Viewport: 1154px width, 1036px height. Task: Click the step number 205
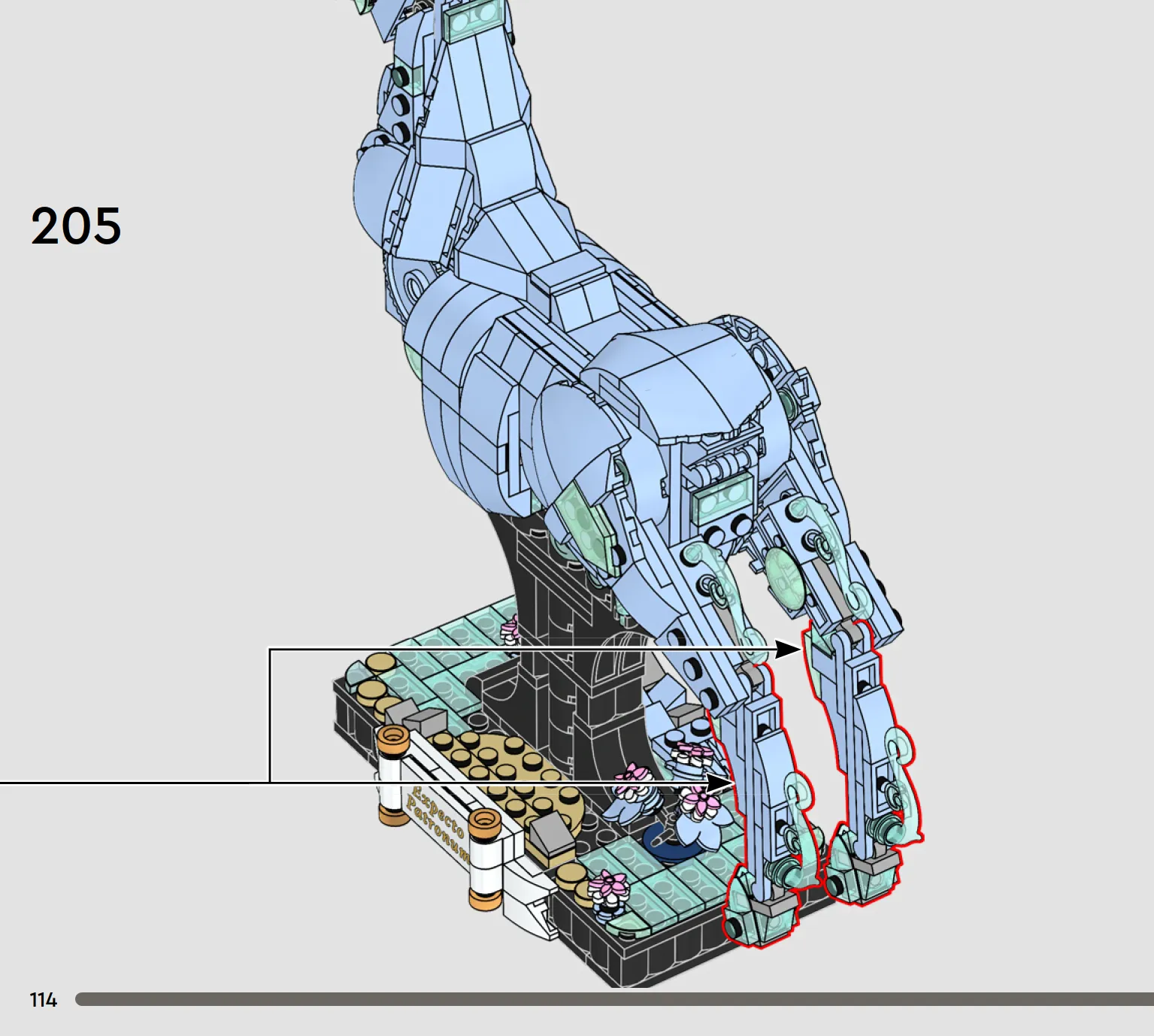pos(76,226)
